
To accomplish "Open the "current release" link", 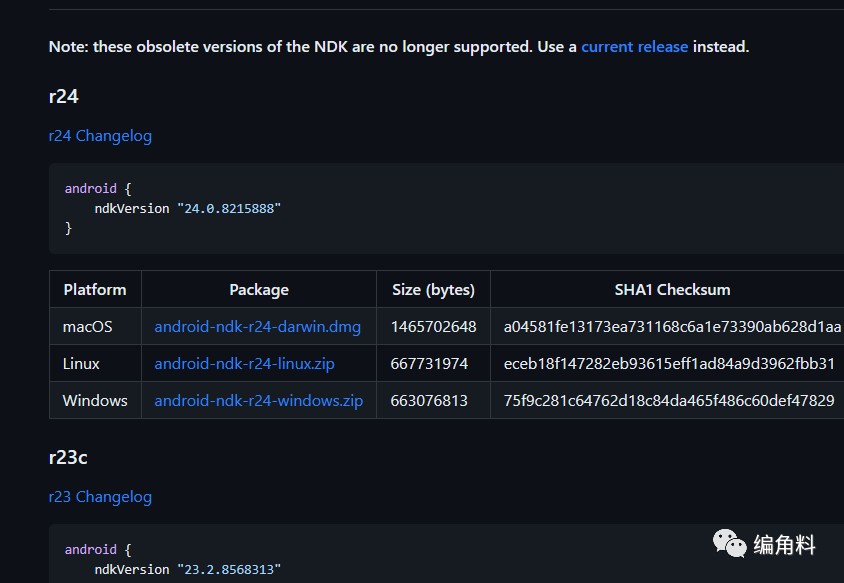I will (634, 46).
